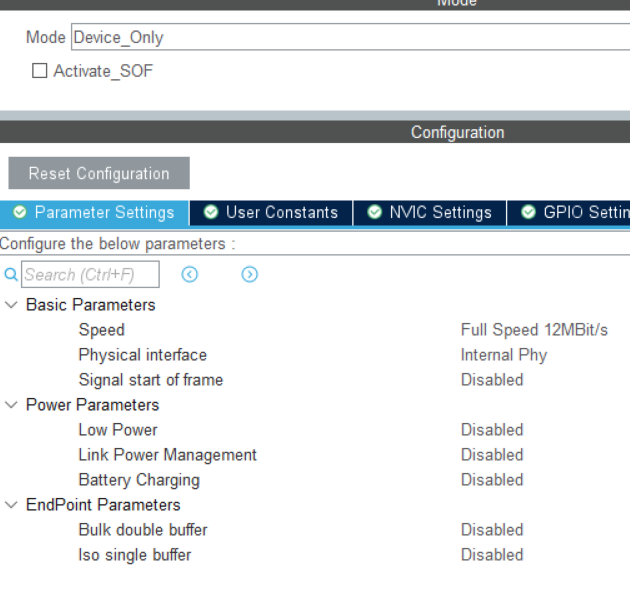Open the Mode Device_Only dropdown
Image resolution: width=630 pixels, height=591 pixels.
click(350, 37)
